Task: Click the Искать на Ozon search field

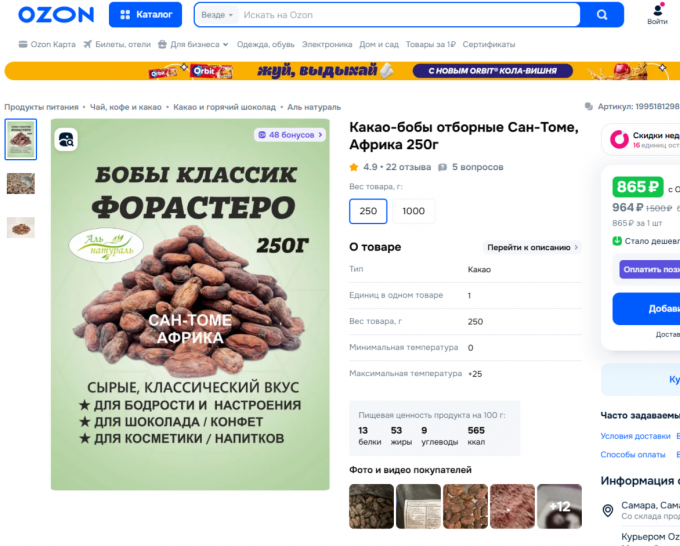Action: [408, 15]
